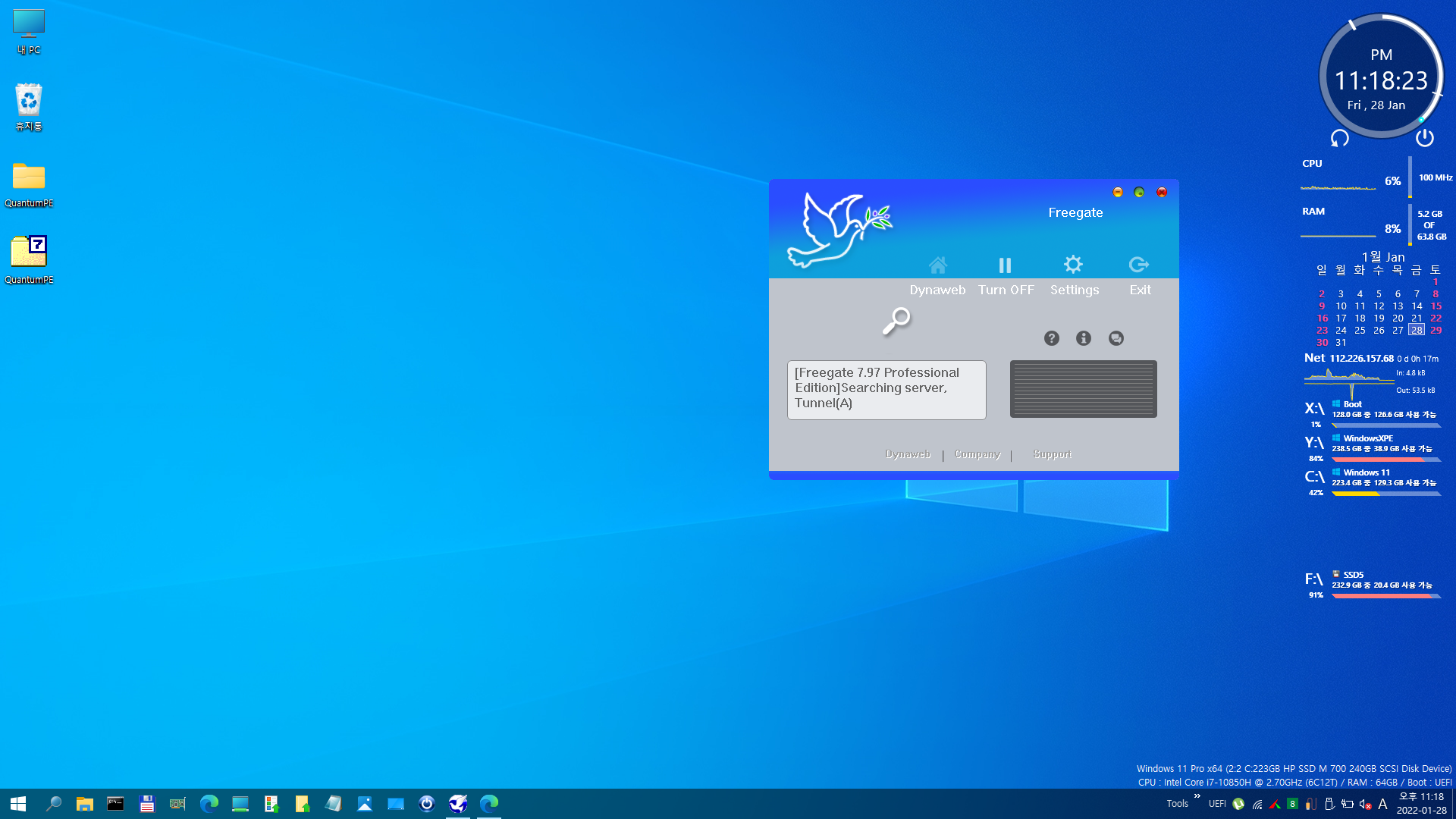
Task: Click the yellow file with arrow taskbar icon
Action: (x=302, y=804)
